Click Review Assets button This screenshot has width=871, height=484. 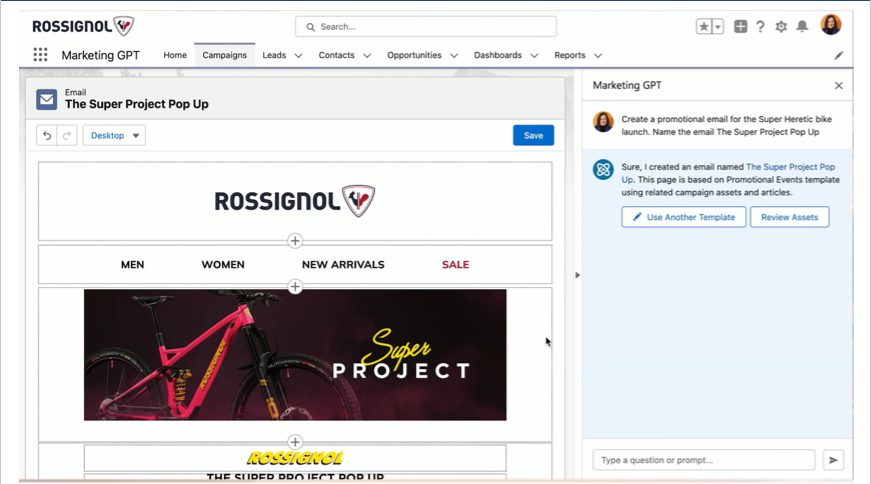point(789,217)
